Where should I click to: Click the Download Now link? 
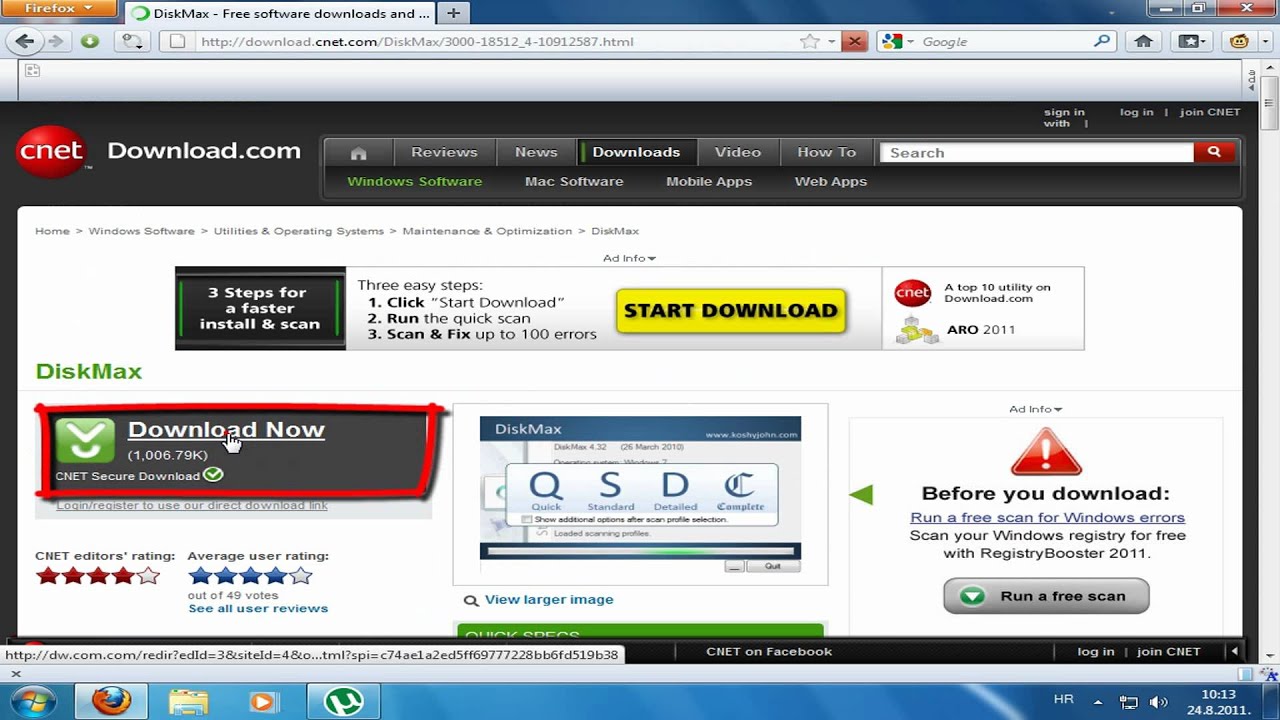[226, 429]
